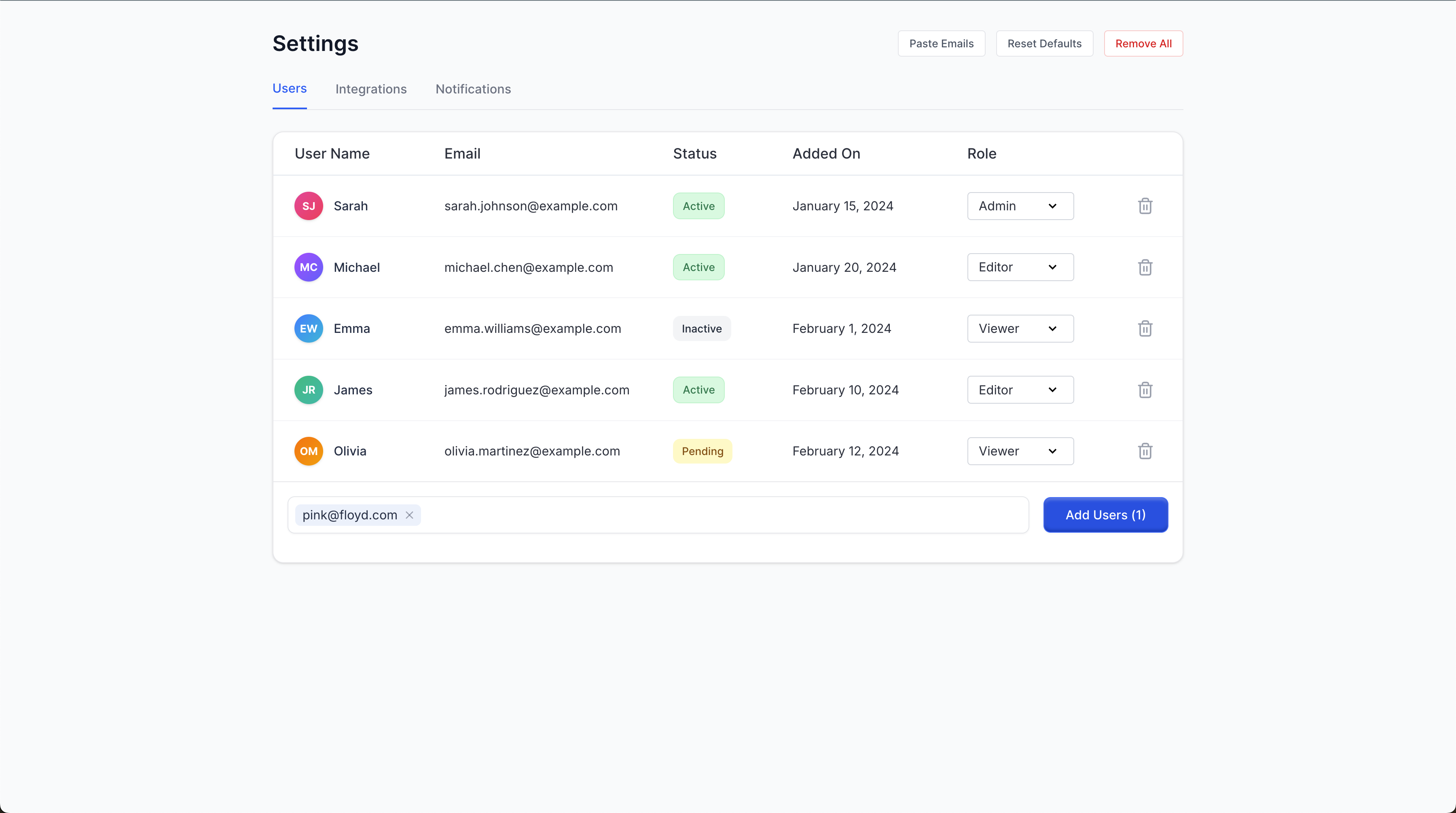The image size is (1456, 813).
Task: Delete Olivia with the trash icon
Action: (1145, 451)
